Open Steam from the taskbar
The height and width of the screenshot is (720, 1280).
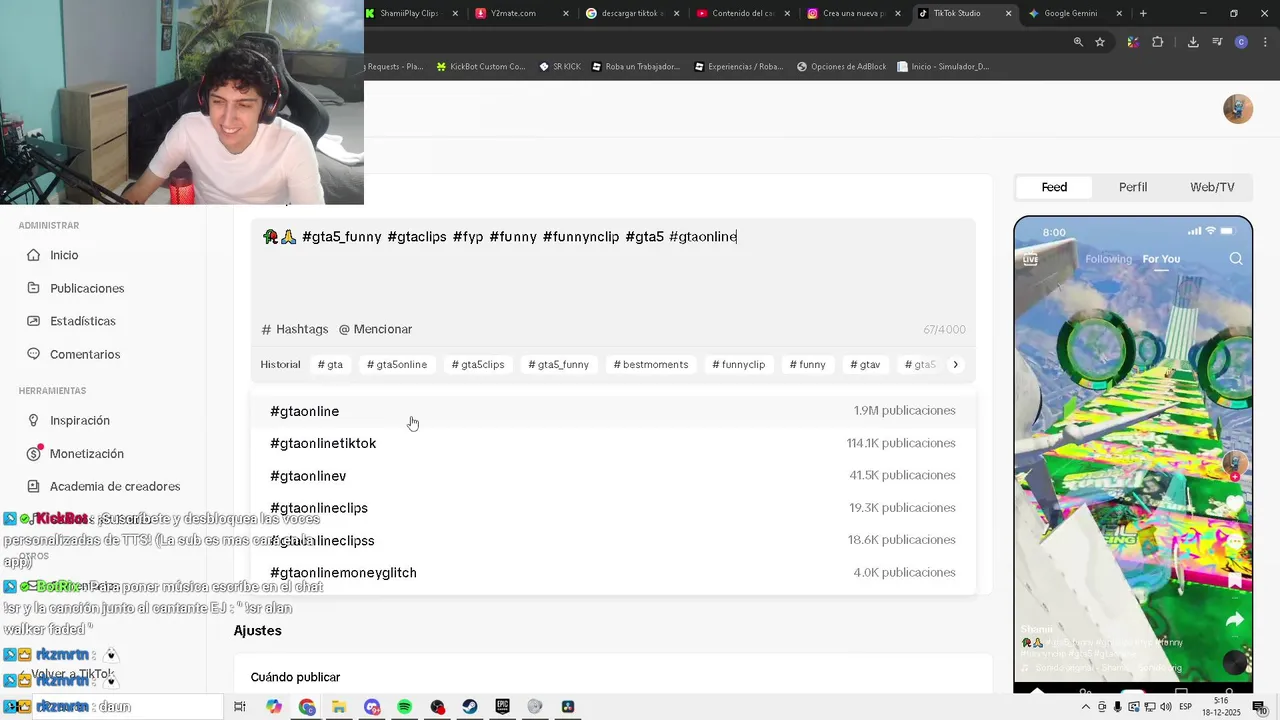[470, 707]
